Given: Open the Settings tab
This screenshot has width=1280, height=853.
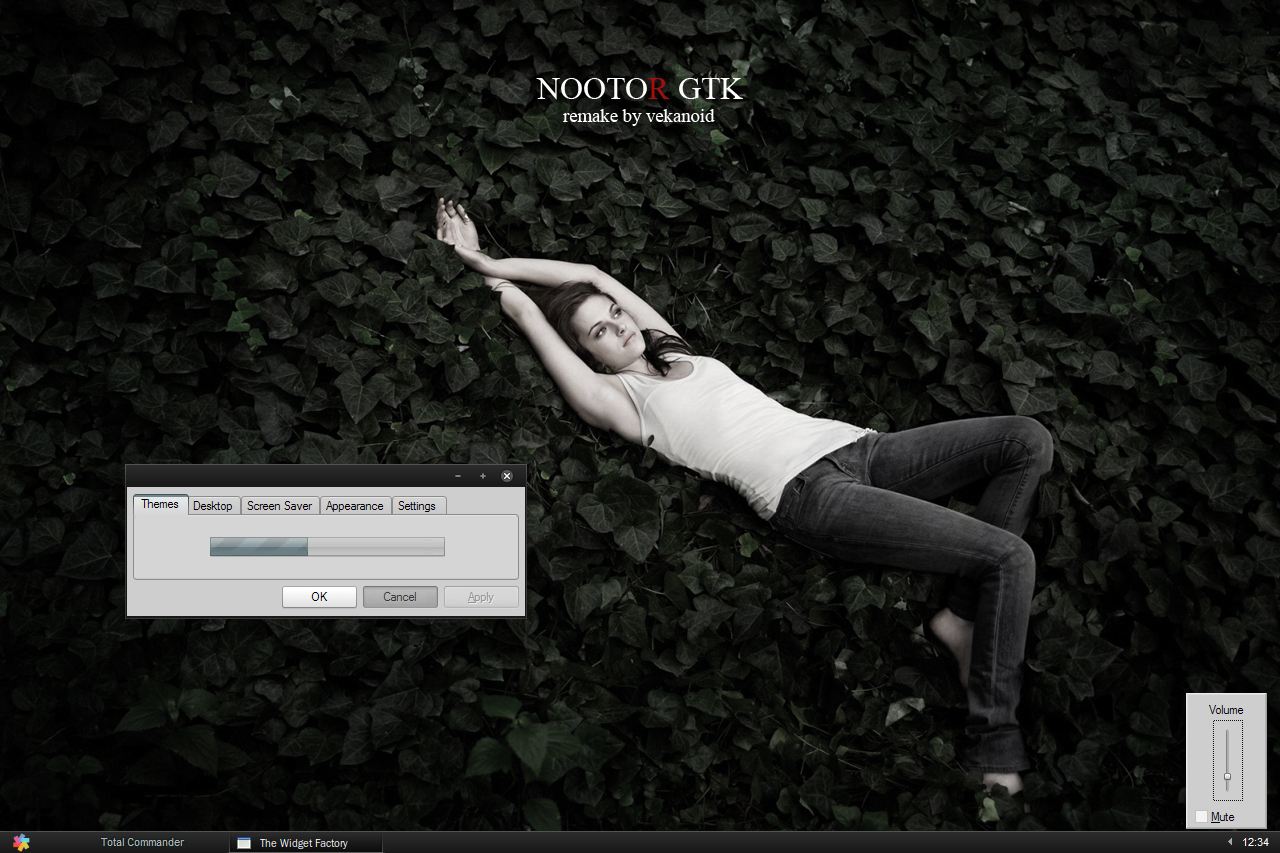Looking at the screenshot, I should coord(417,506).
